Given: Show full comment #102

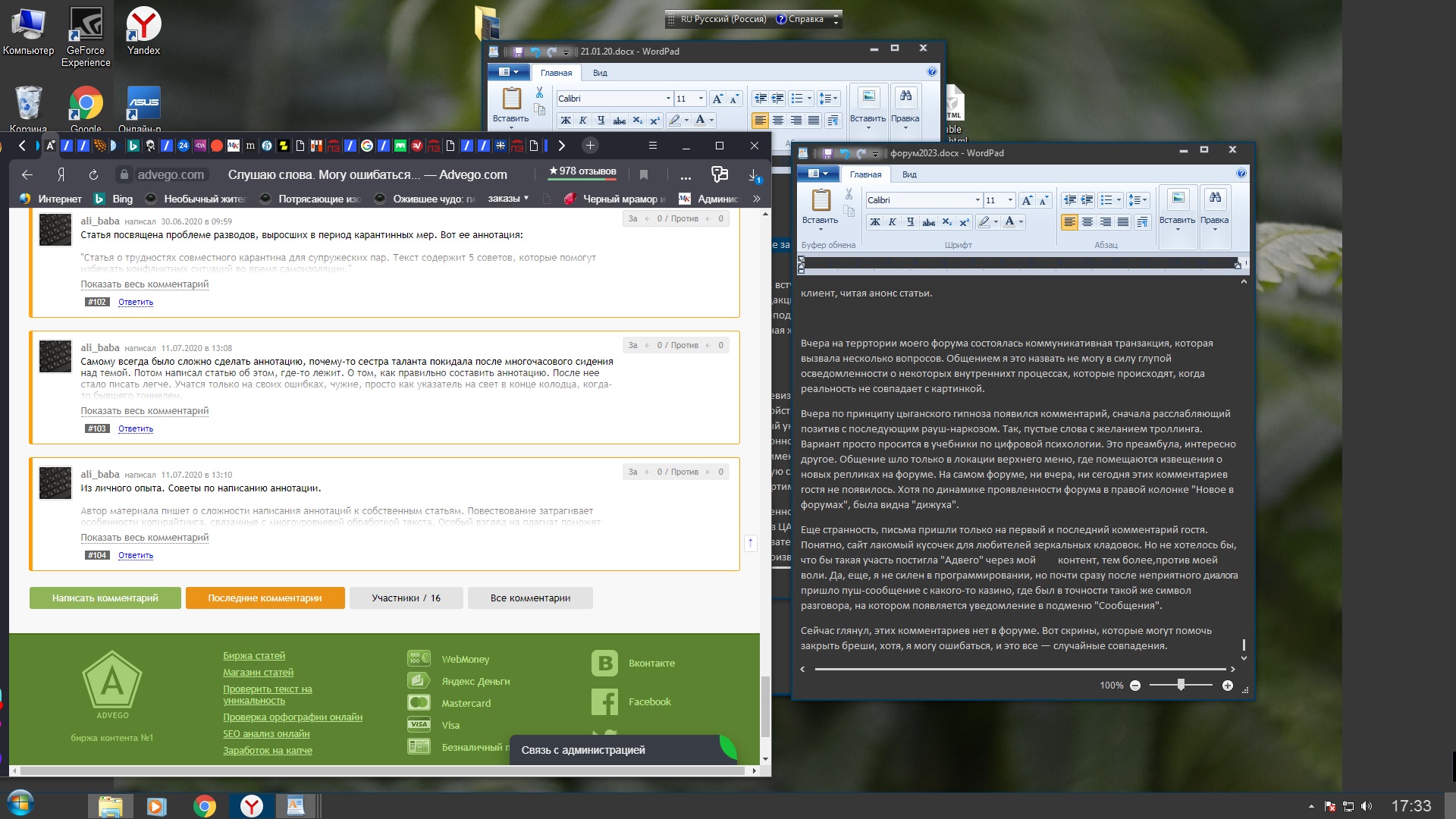Looking at the screenshot, I should click(145, 284).
